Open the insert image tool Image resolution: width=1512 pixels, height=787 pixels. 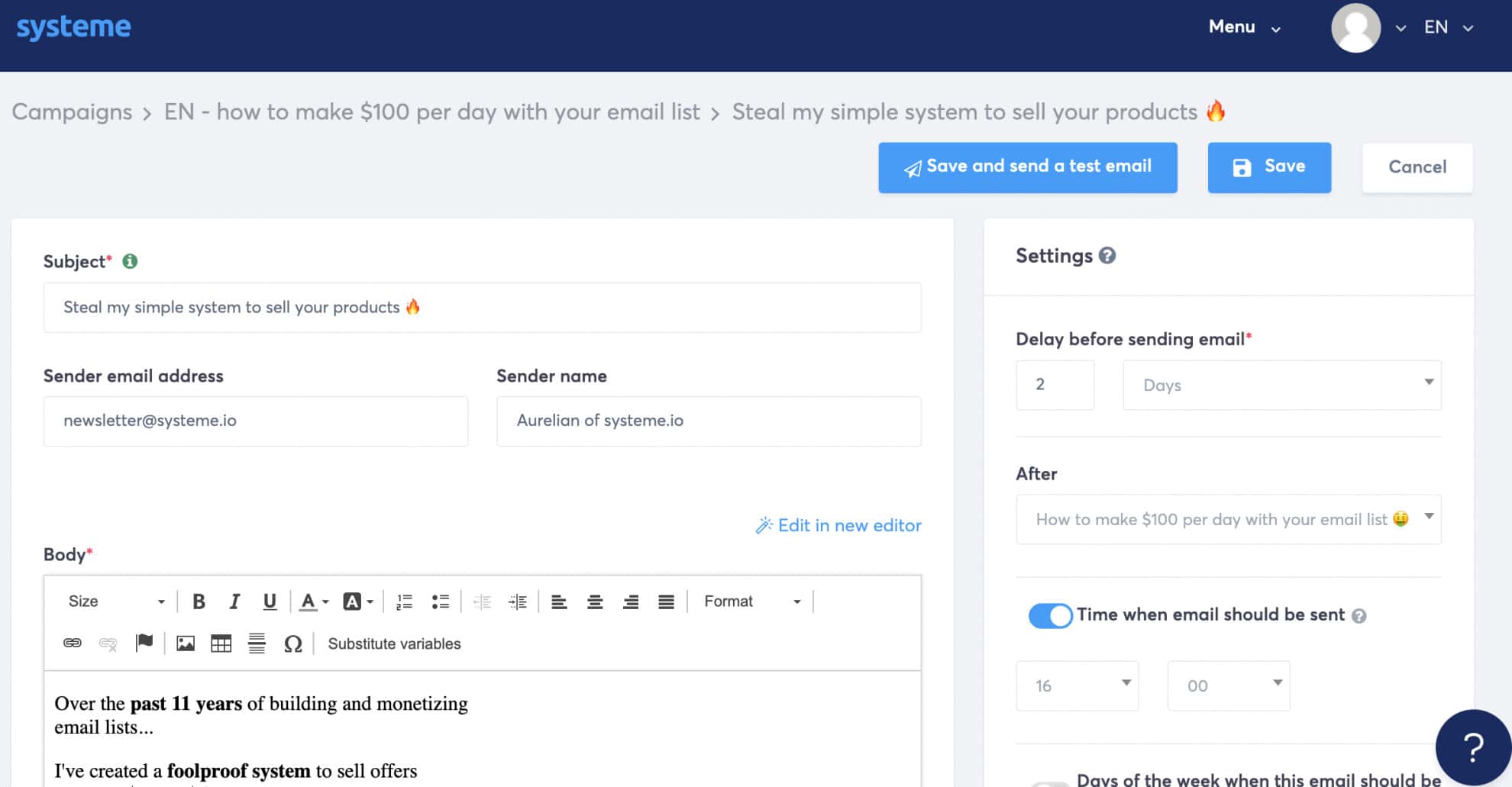[x=185, y=643]
